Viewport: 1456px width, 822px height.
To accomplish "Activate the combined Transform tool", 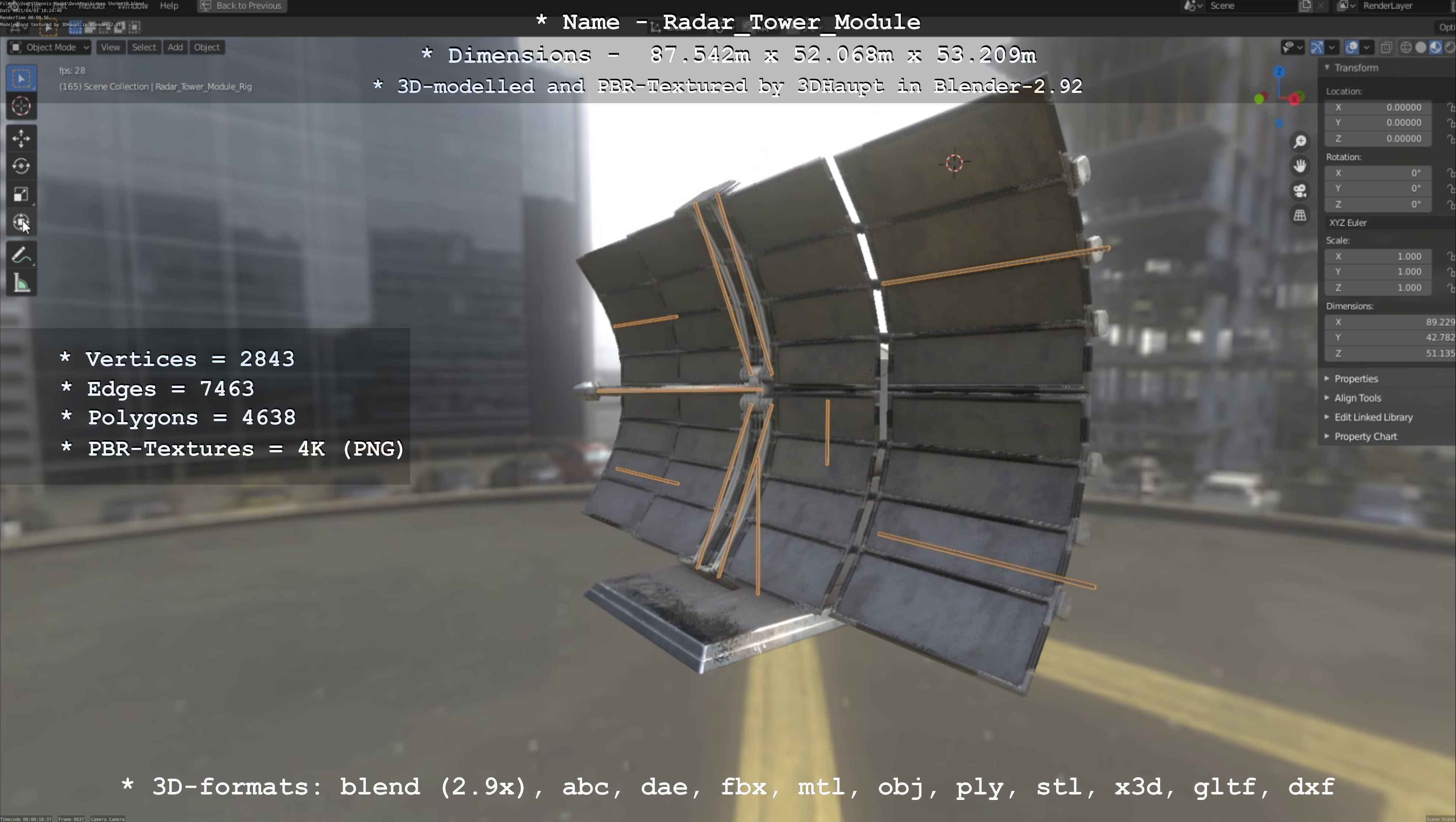I will point(21,222).
